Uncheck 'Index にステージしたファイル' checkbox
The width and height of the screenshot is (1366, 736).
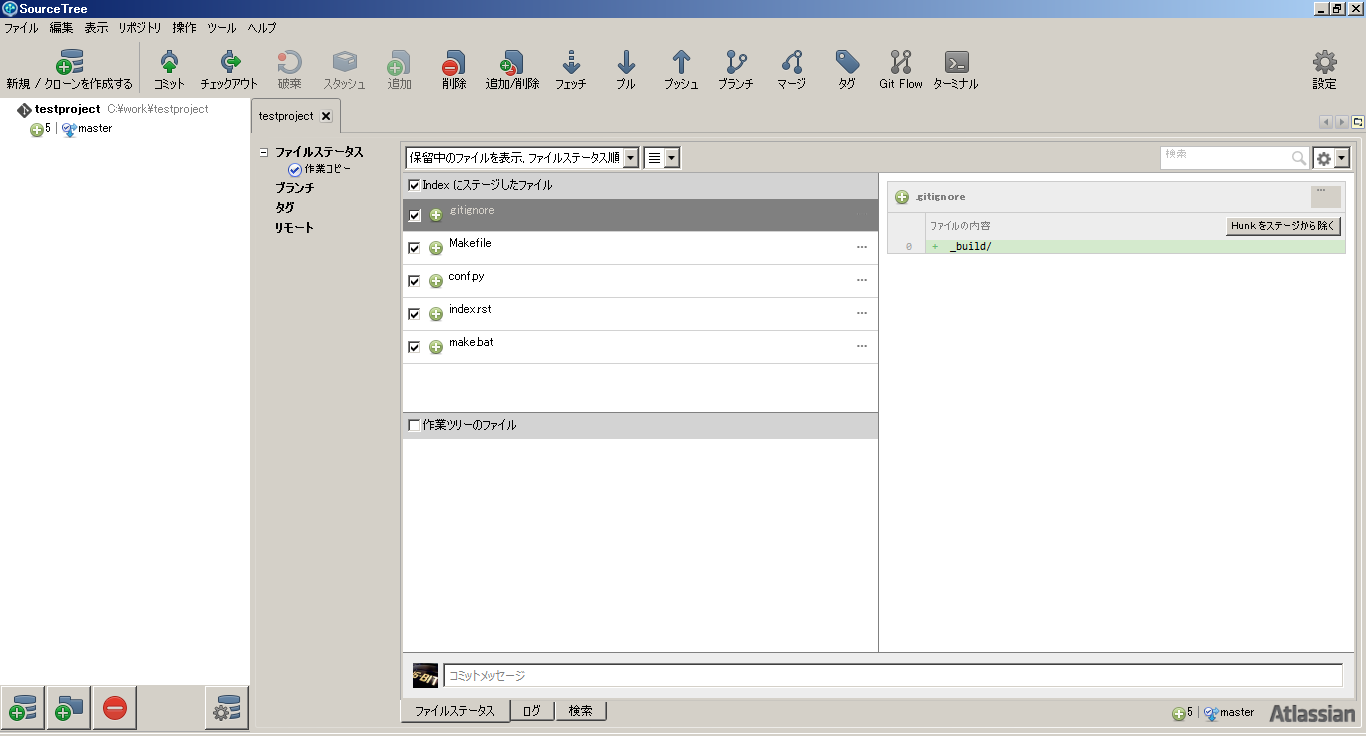click(414, 185)
